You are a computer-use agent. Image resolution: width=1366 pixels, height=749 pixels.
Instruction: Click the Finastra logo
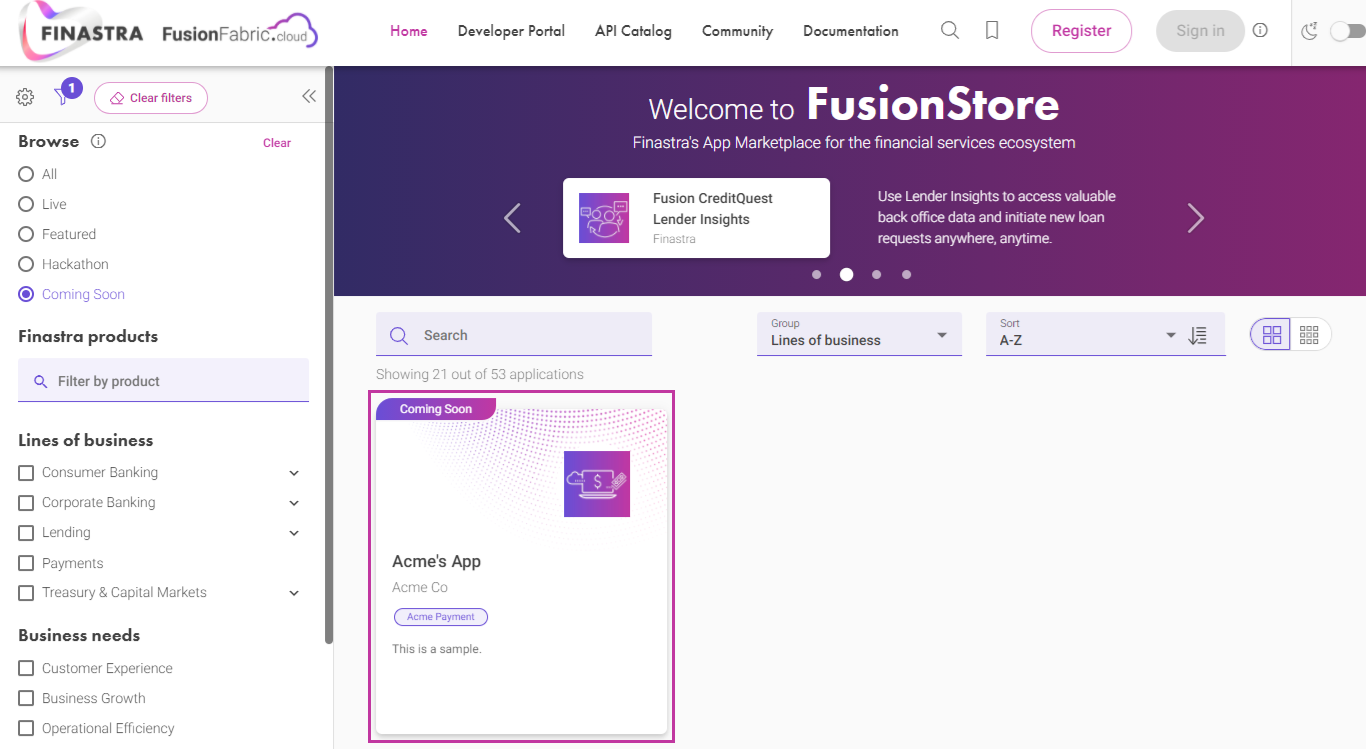(81, 32)
